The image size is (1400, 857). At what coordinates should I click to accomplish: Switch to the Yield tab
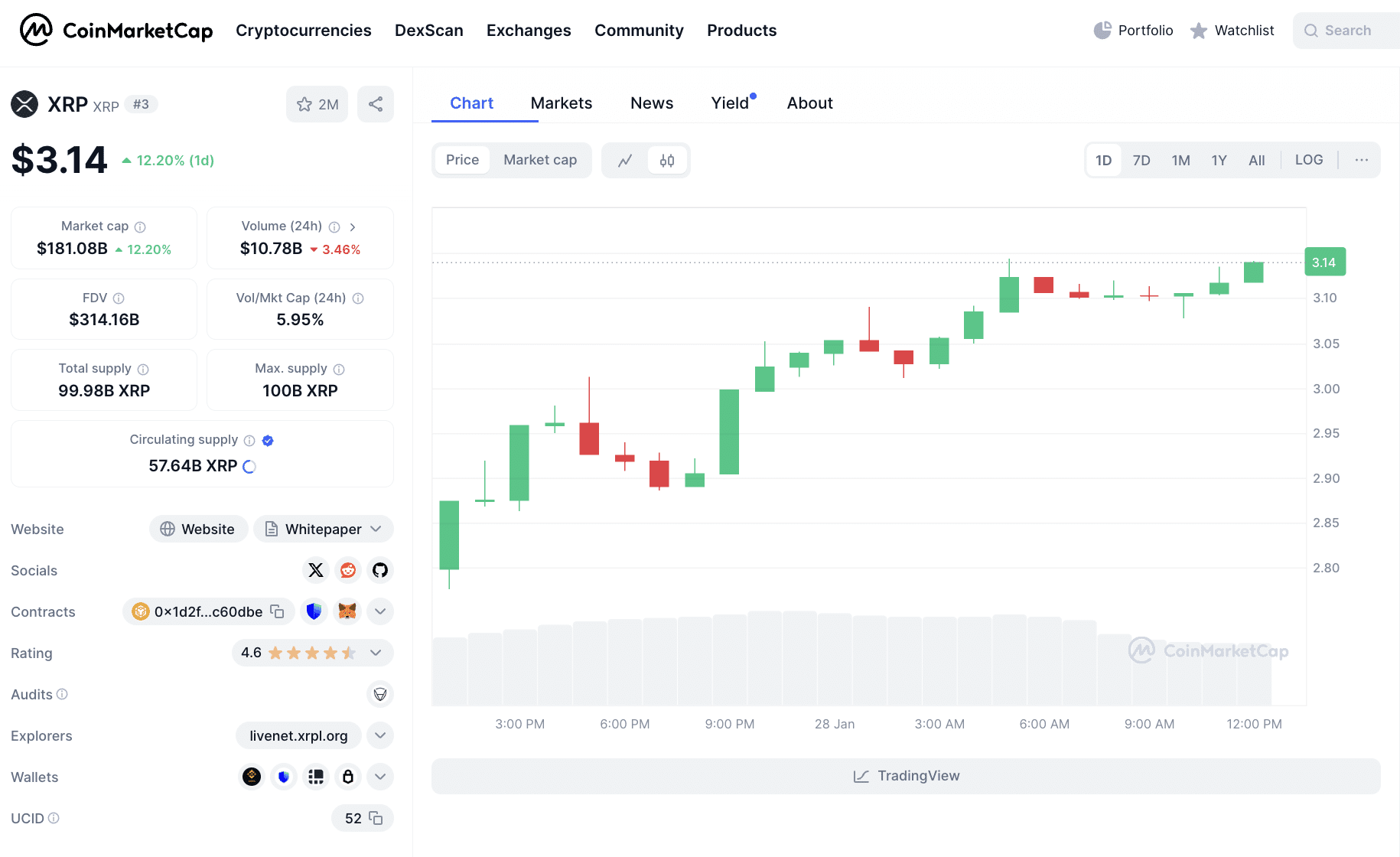(x=731, y=103)
